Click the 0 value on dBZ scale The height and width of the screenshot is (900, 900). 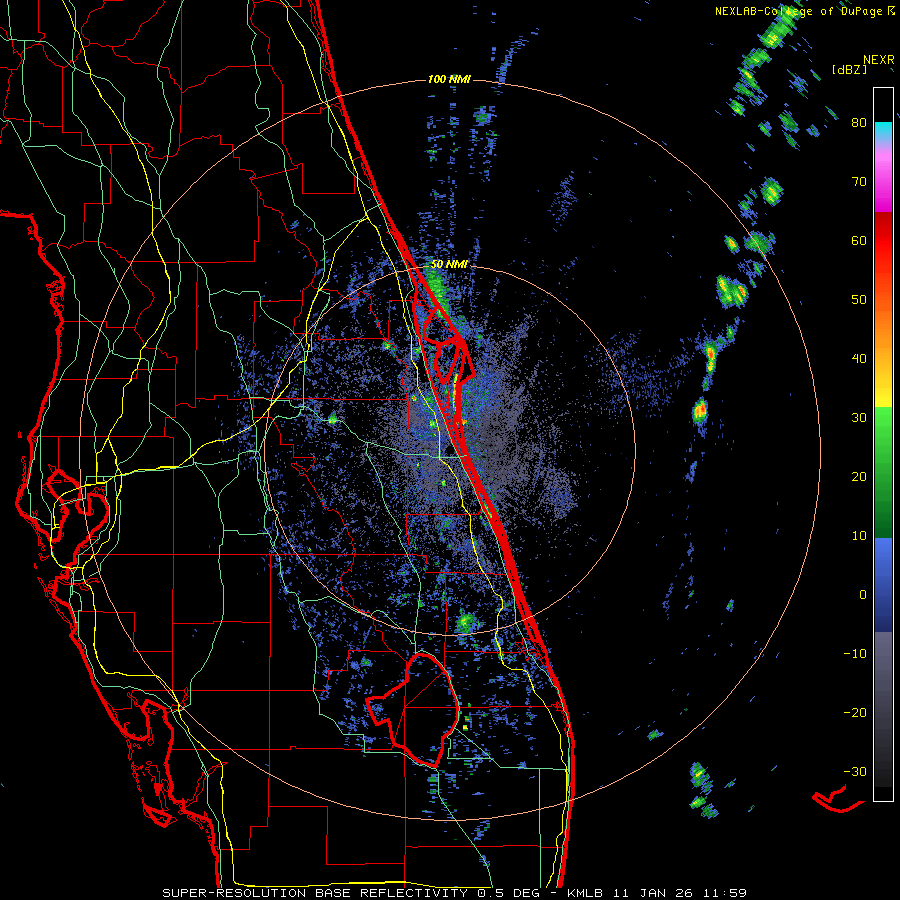click(863, 595)
